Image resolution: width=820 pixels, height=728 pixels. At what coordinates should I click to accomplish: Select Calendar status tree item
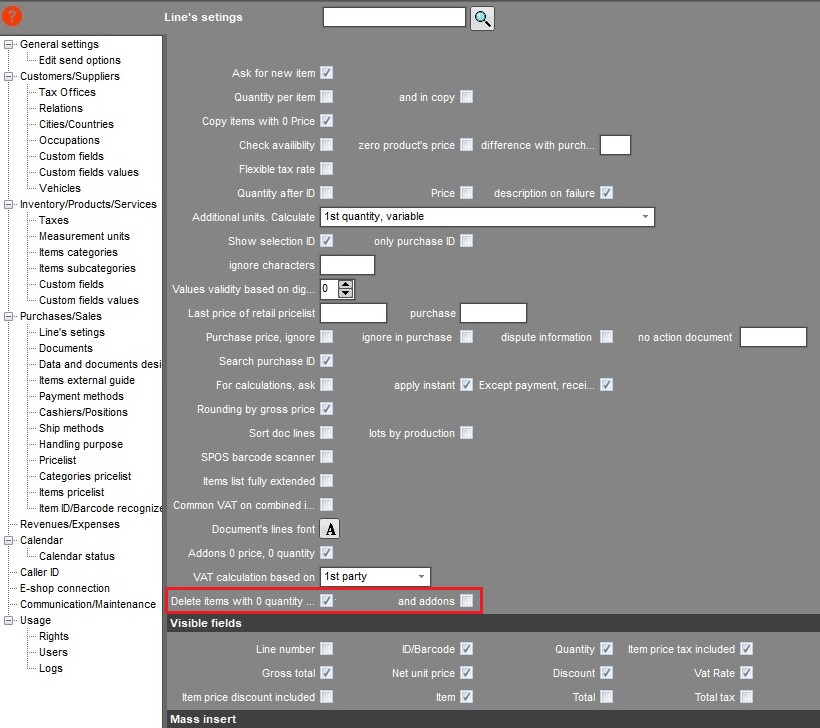pos(76,556)
